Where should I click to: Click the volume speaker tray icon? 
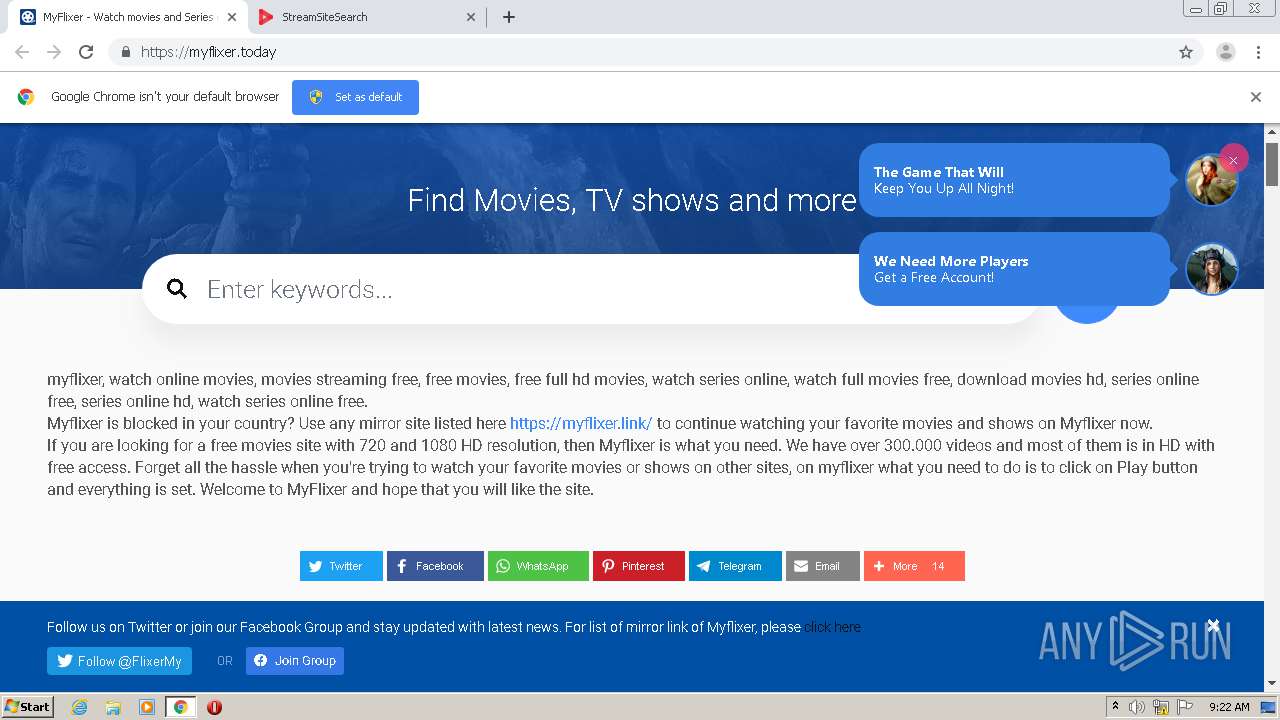pos(1137,707)
